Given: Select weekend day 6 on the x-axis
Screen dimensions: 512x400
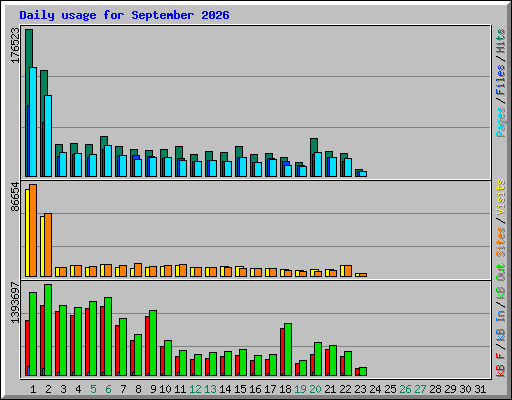Looking at the screenshot, I should click(108, 389).
